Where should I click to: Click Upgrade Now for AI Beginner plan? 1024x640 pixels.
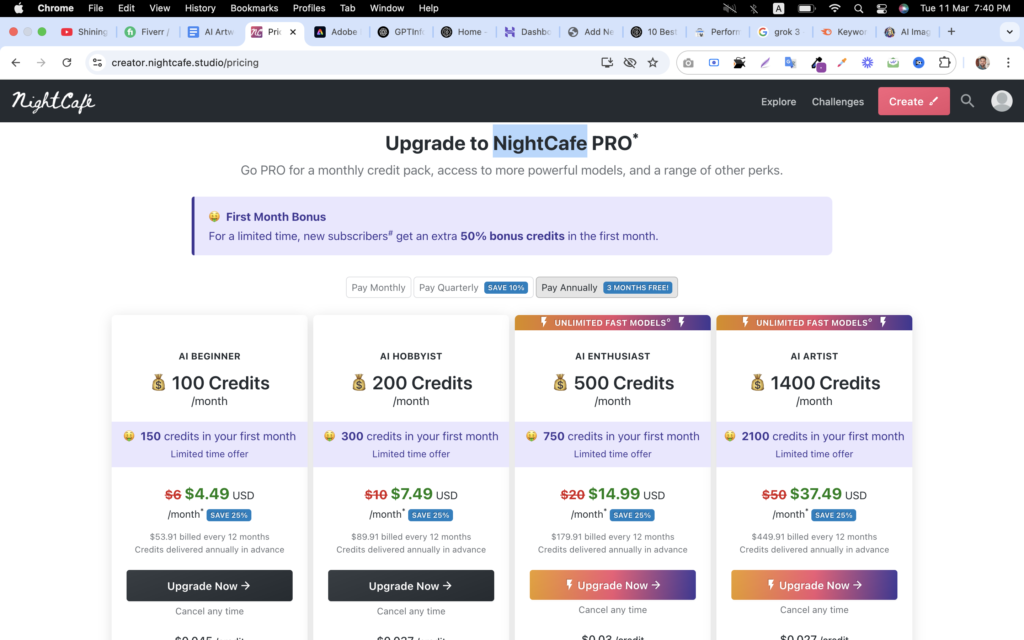point(209,586)
